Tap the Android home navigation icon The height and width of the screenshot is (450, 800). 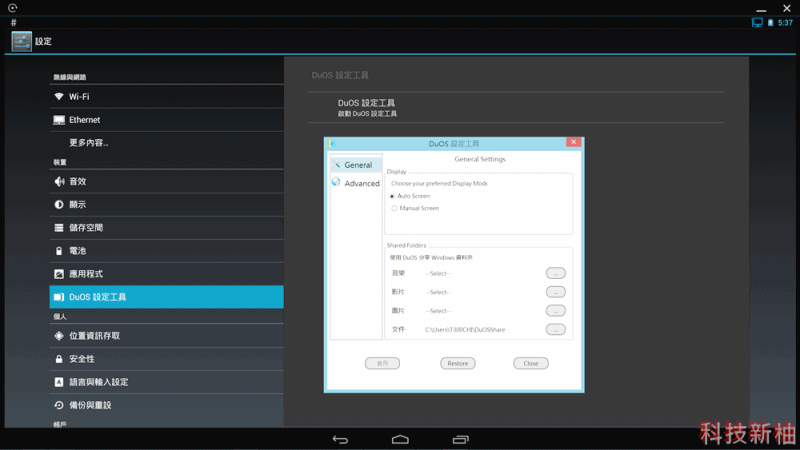point(400,439)
